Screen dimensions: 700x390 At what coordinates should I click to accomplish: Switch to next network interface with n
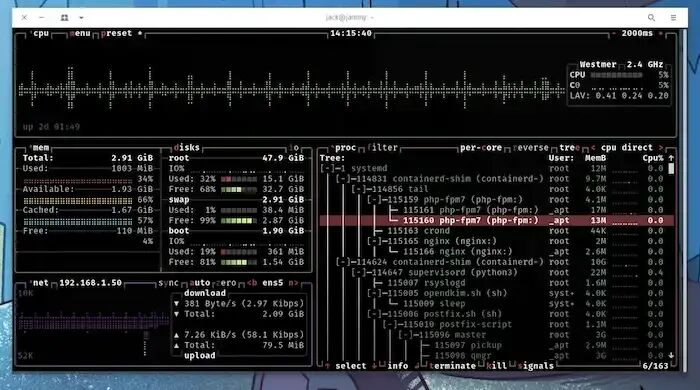tap(293, 283)
